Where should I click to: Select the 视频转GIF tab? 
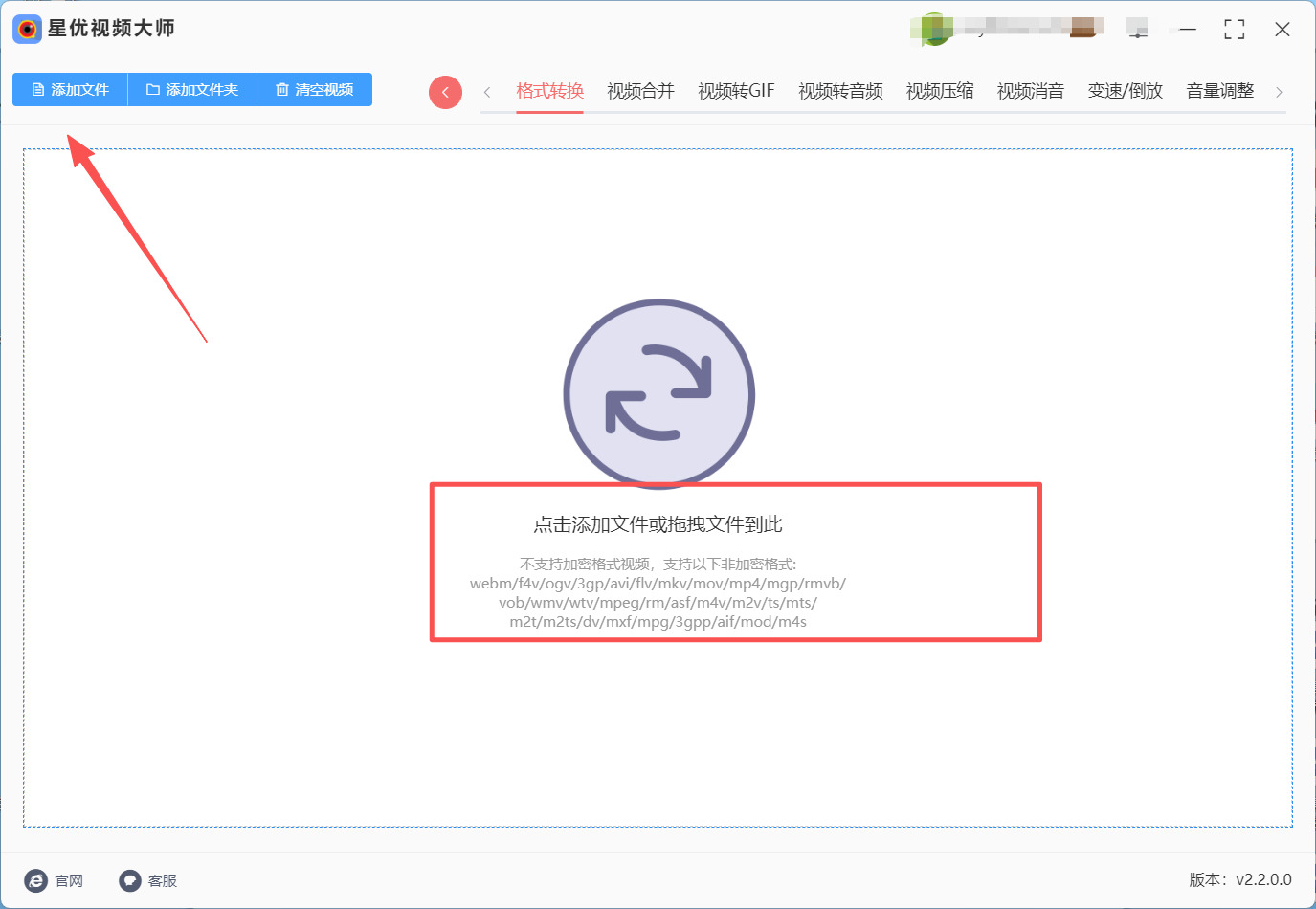coord(736,91)
